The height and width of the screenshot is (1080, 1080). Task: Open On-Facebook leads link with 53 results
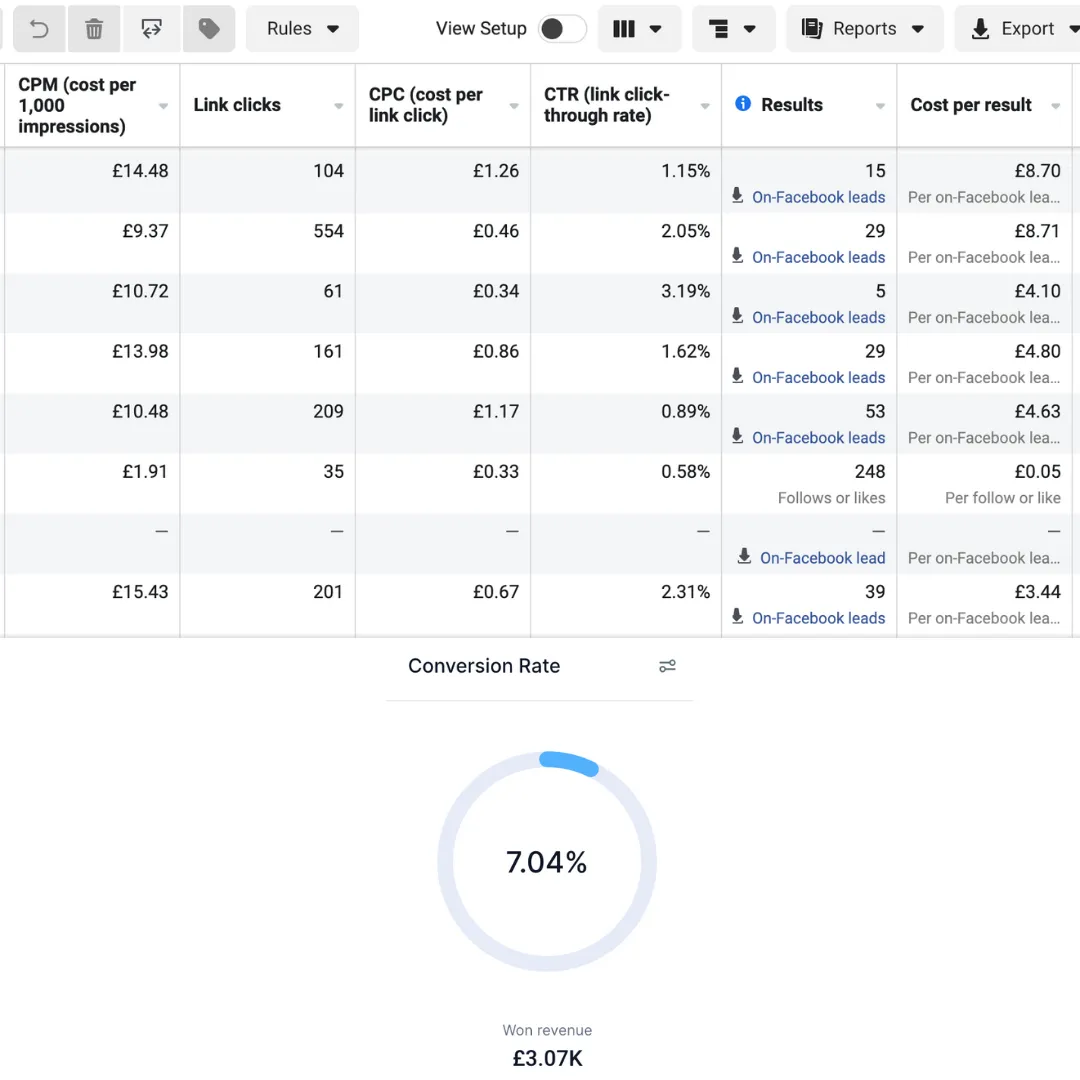pos(818,438)
